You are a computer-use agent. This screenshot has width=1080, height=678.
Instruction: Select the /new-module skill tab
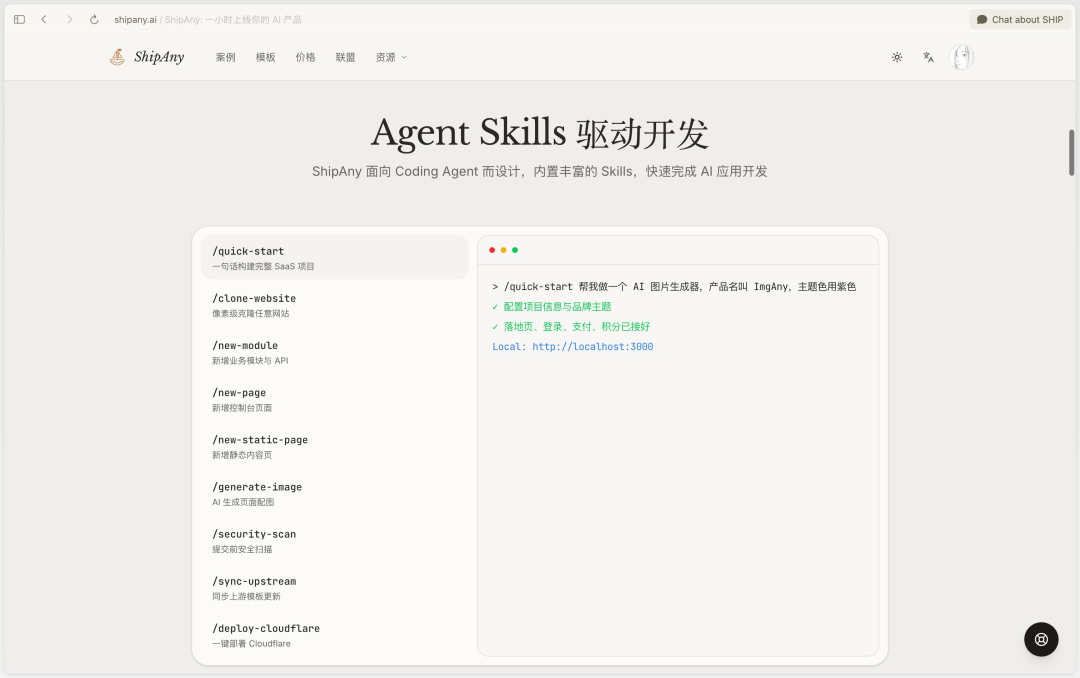click(x=335, y=352)
